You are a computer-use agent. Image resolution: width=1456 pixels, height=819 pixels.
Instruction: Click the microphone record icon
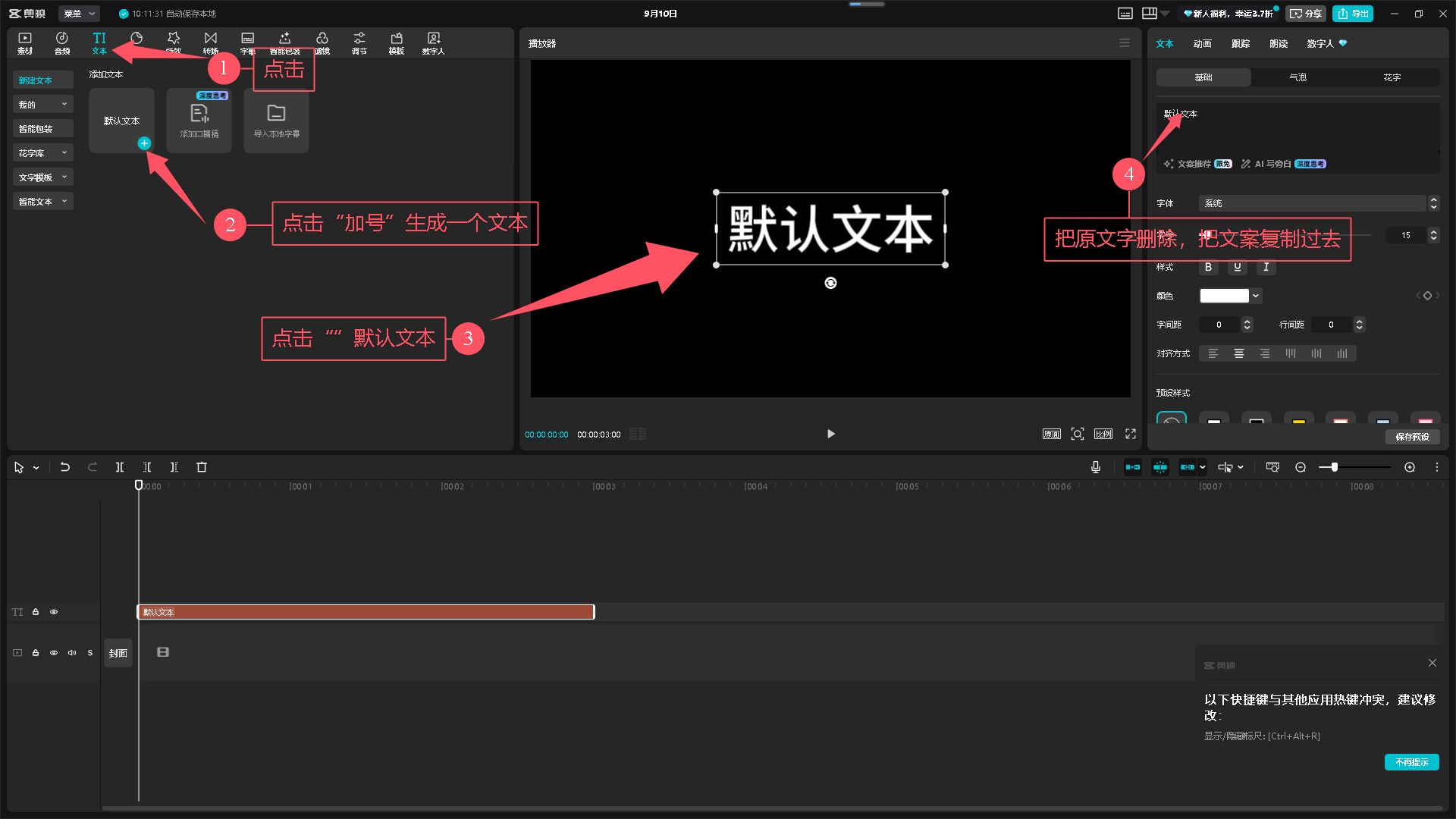[x=1096, y=467]
